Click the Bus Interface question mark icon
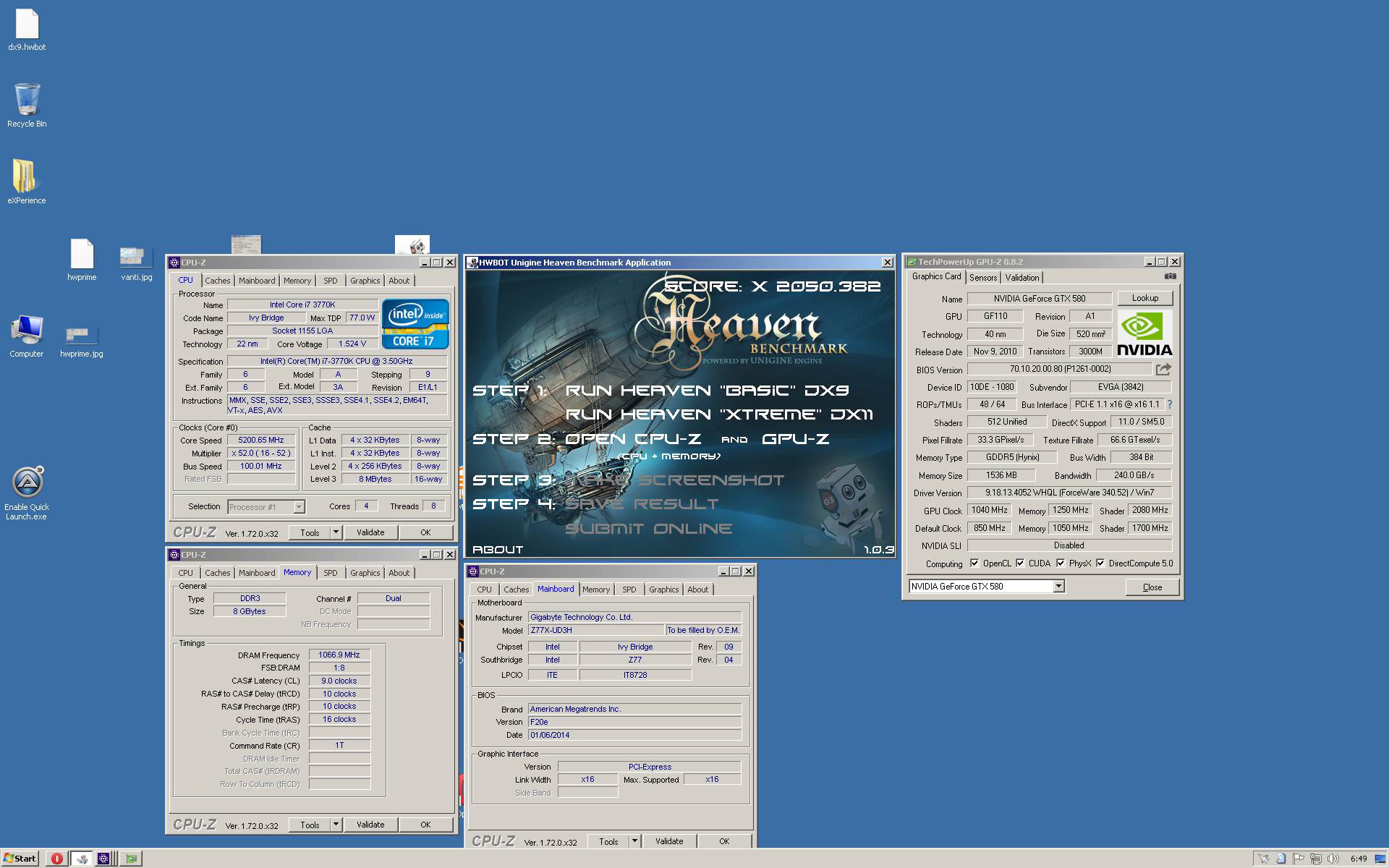 coord(1169,404)
